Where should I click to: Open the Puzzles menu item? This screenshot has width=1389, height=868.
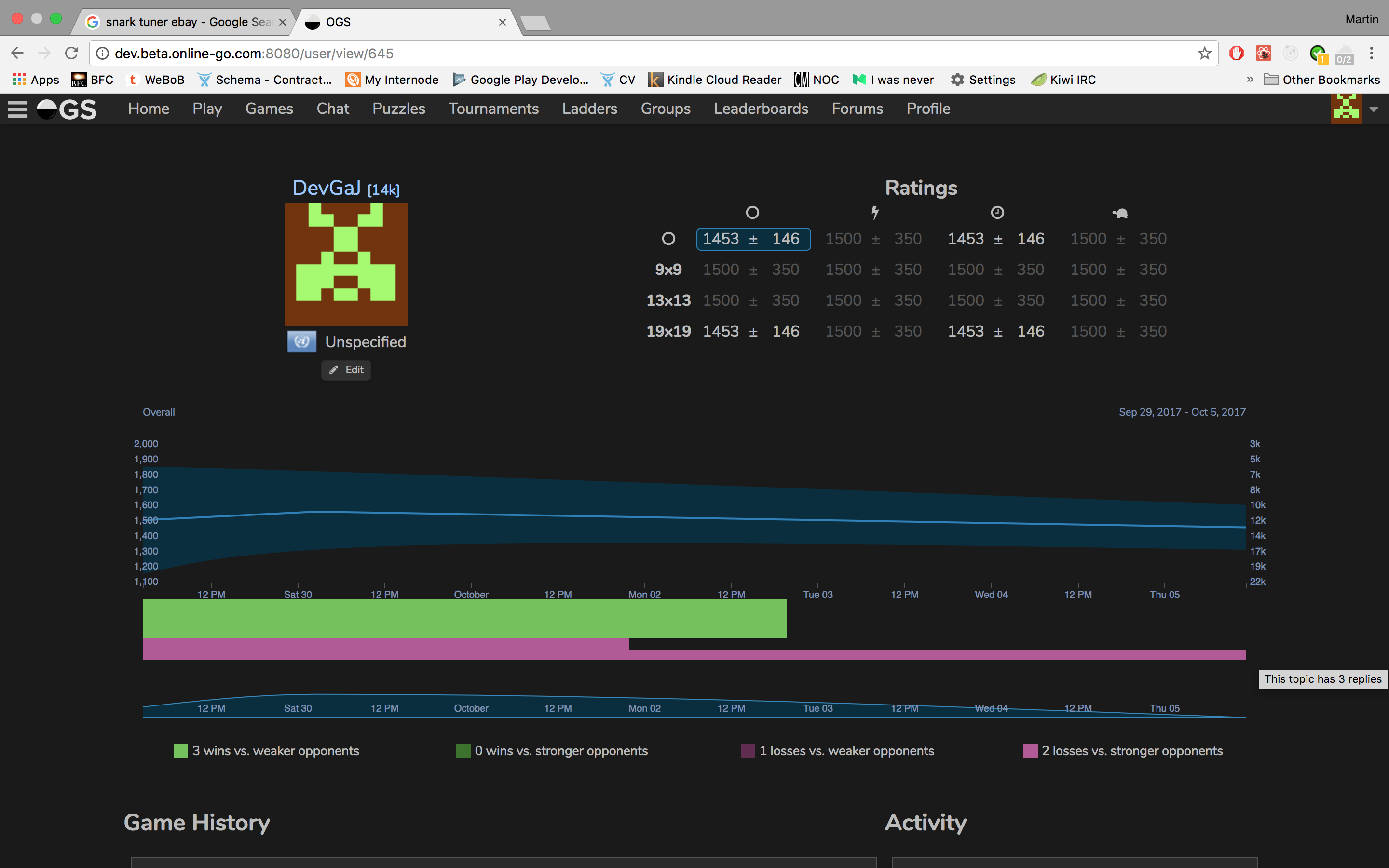click(x=399, y=109)
